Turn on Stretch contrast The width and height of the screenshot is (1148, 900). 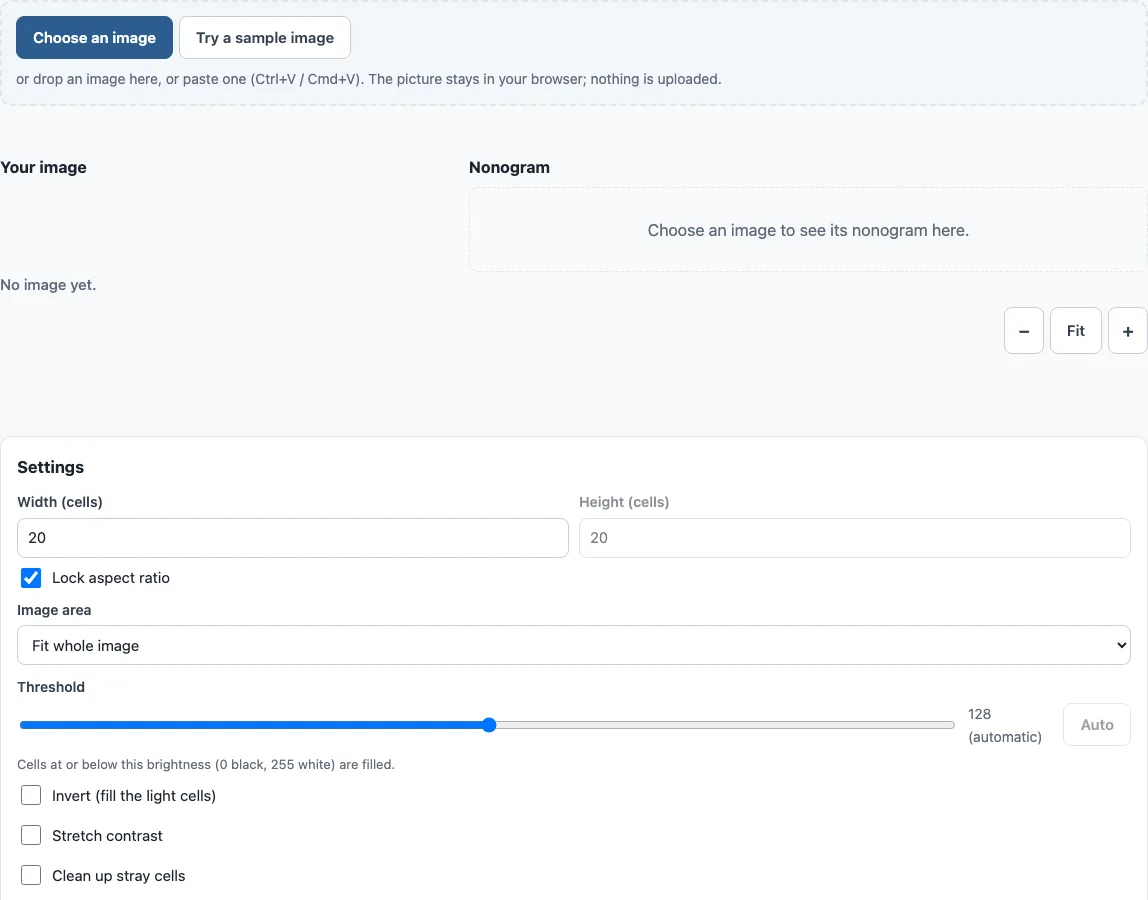[31, 836]
